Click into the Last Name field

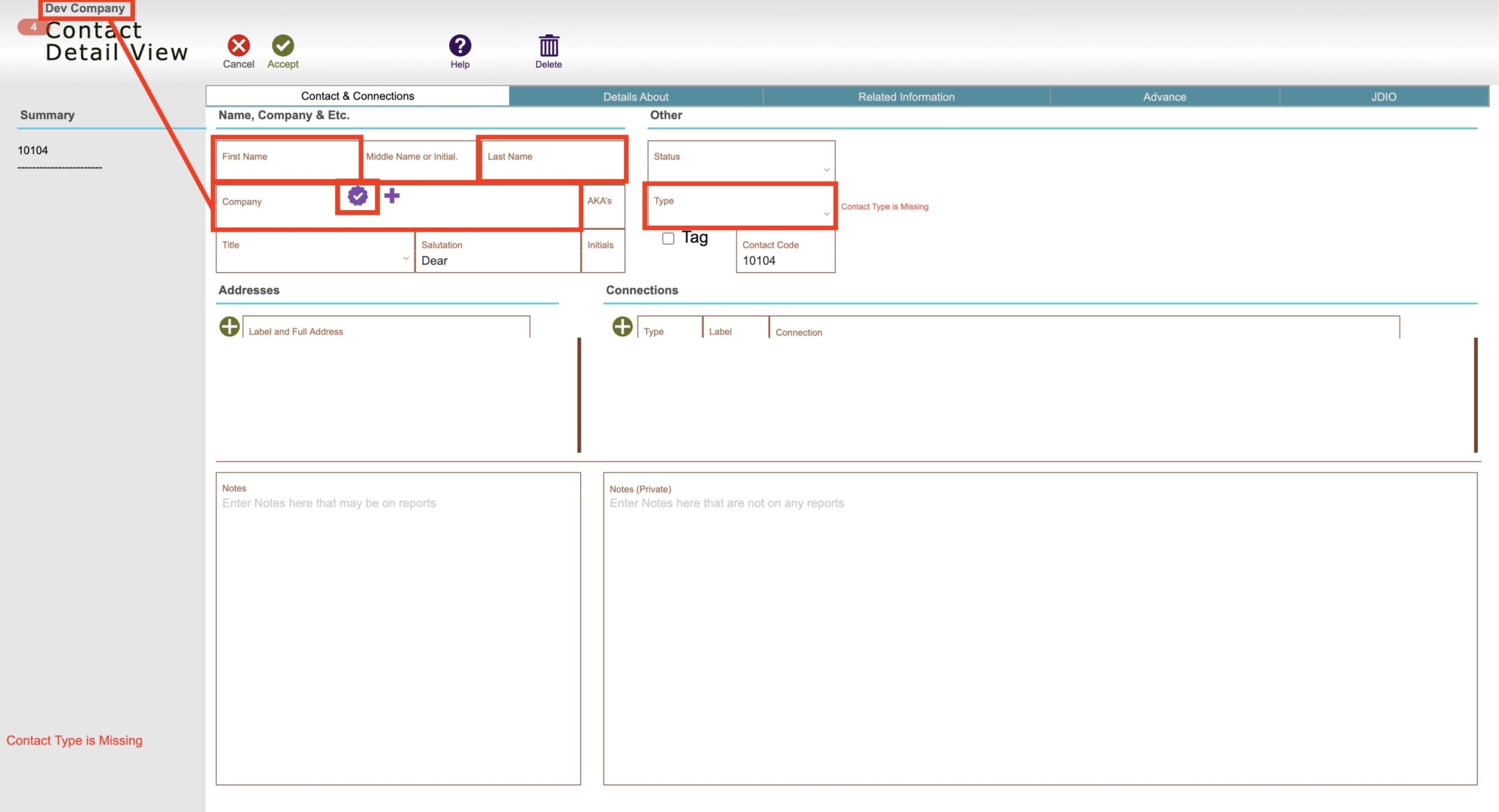(x=553, y=160)
